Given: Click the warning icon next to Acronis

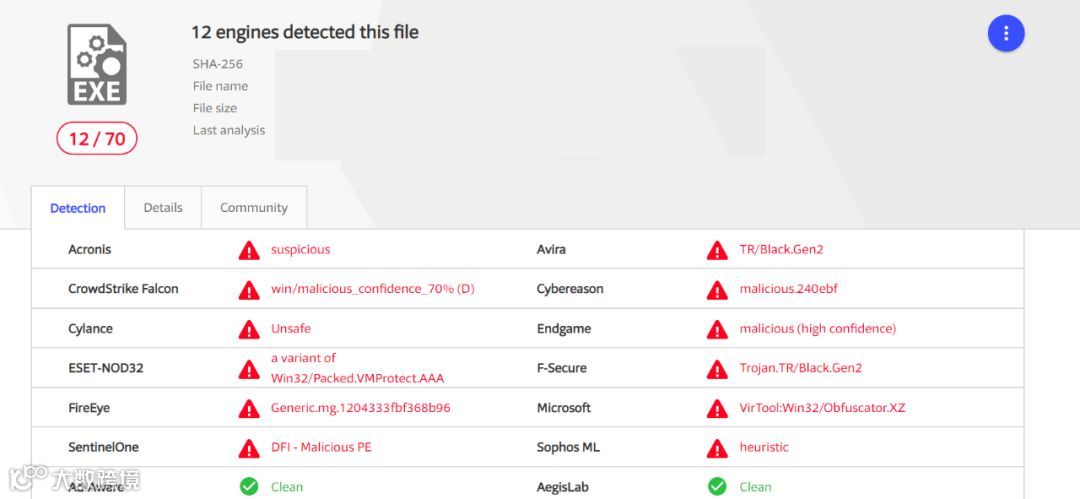Looking at the screenshot, I should (249, 250).
